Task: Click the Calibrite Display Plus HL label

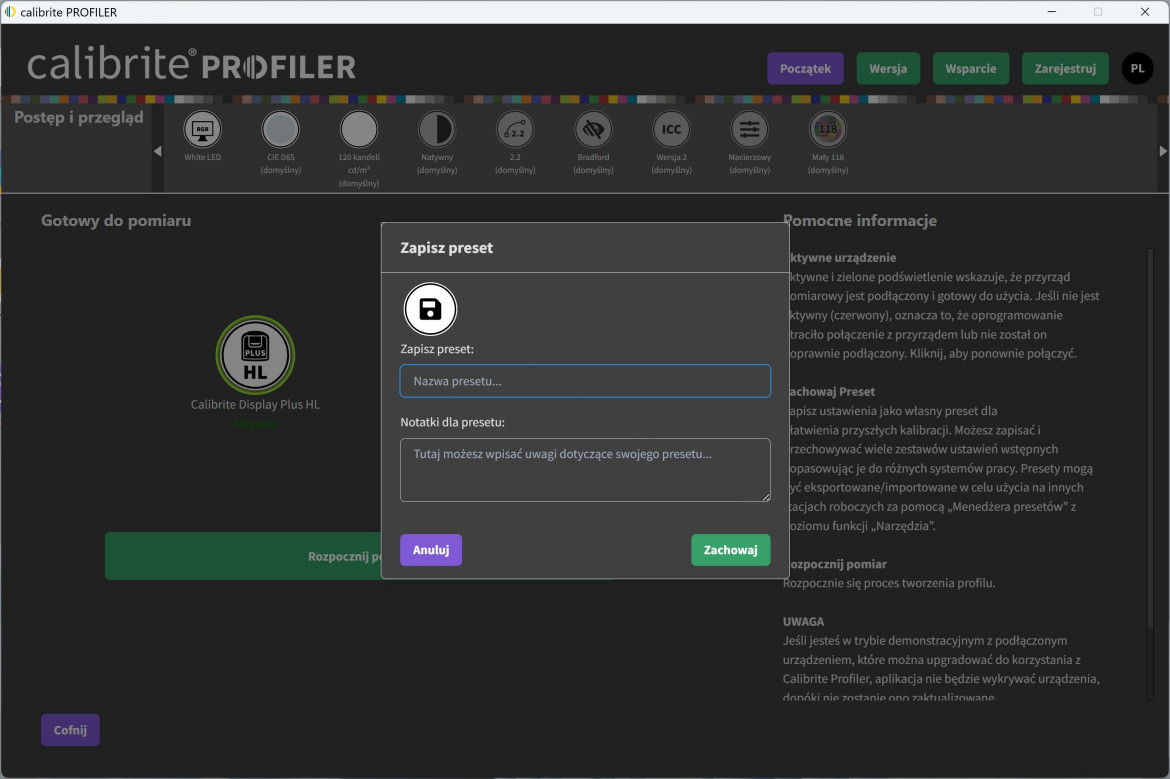Action: 255,404
